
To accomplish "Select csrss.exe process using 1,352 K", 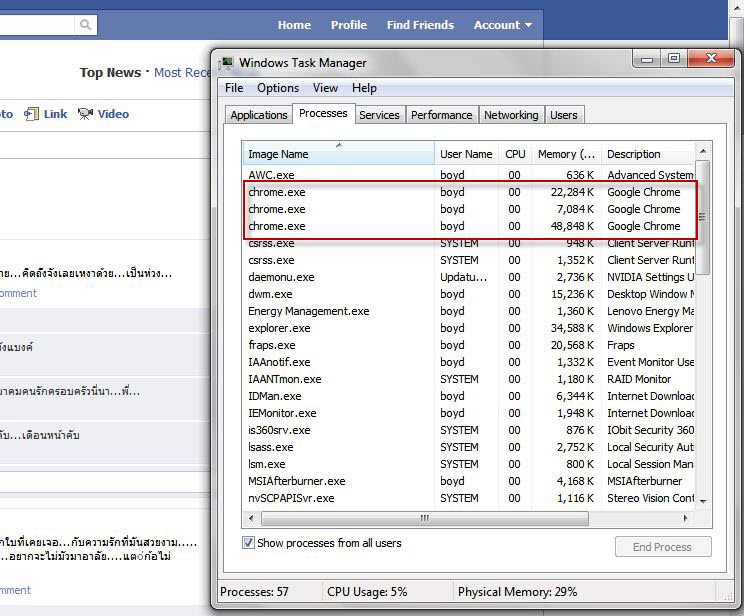I will (x=470, y=260).
